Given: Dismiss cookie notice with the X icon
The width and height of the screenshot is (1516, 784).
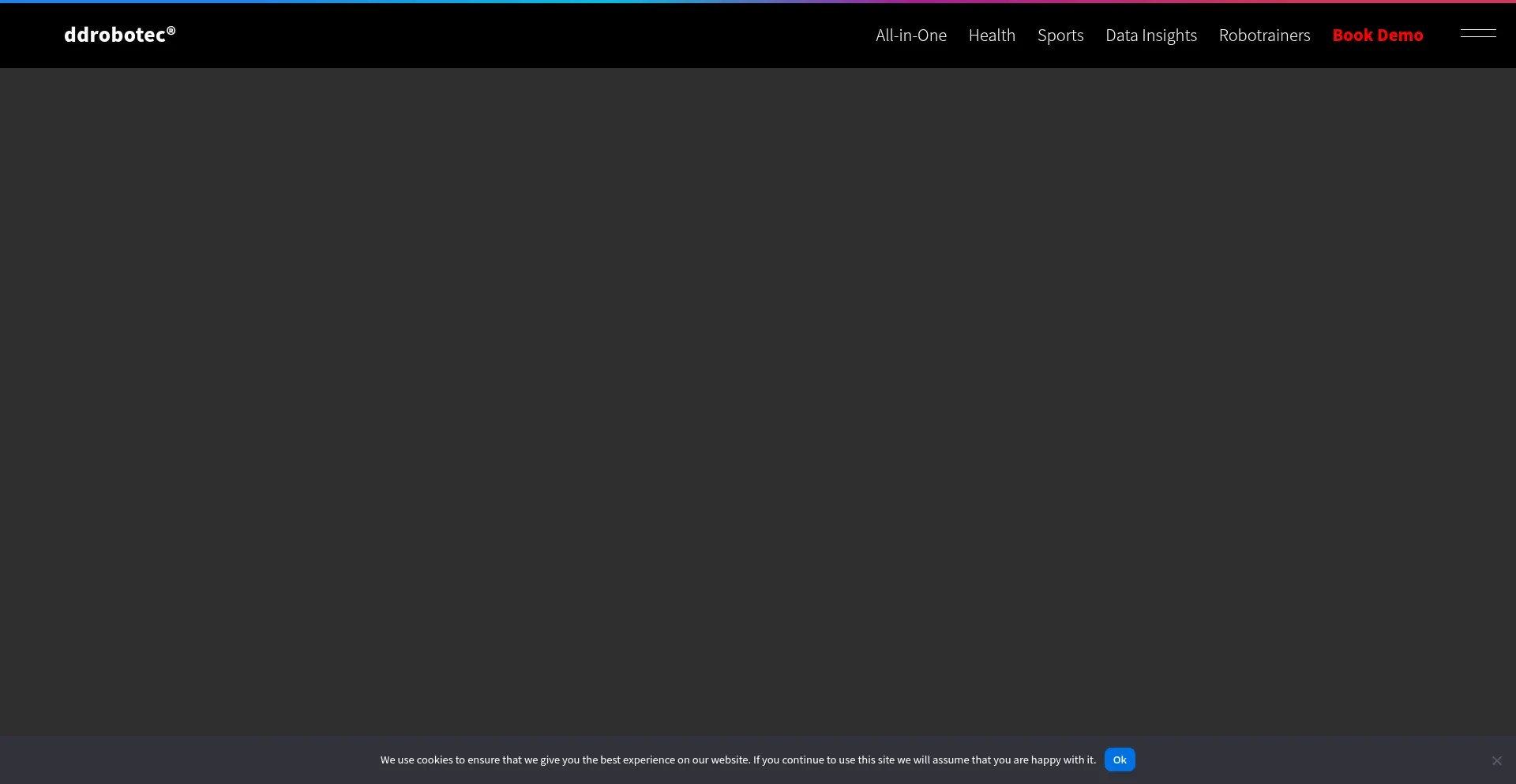Looking at the screenshot, I should (x=1496, y=760).
